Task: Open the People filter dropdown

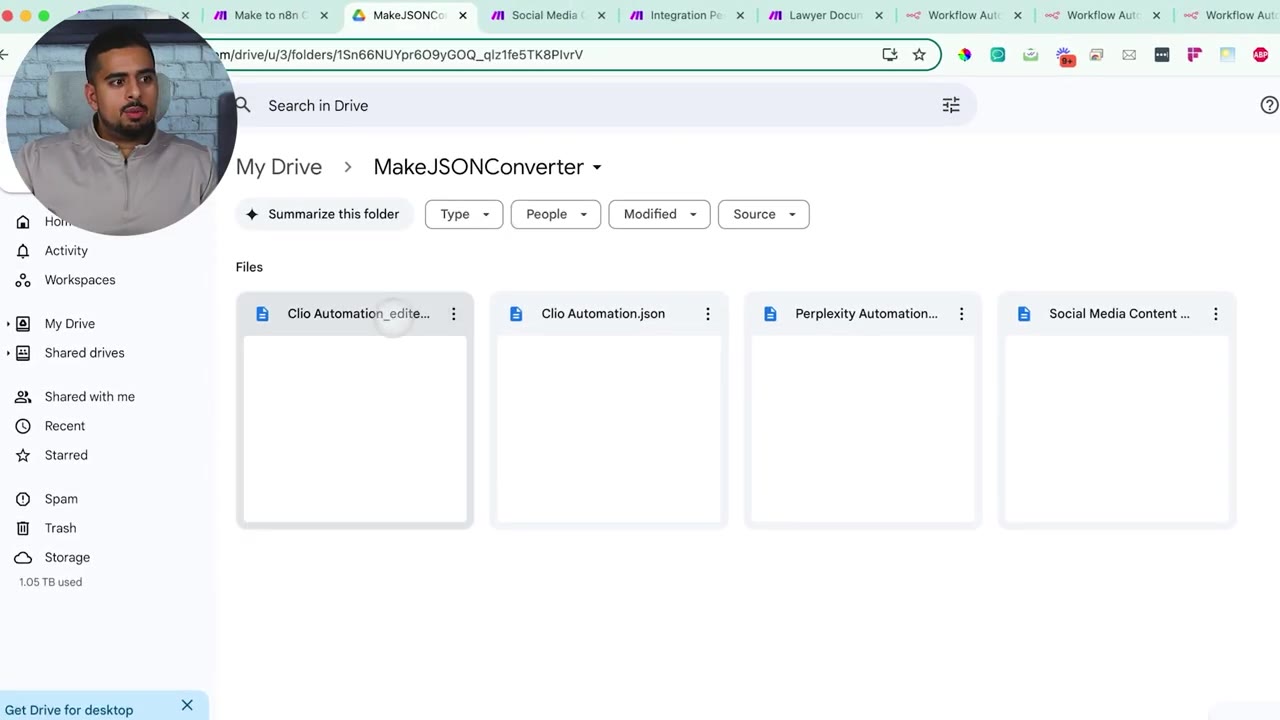Action: (556, 214)
